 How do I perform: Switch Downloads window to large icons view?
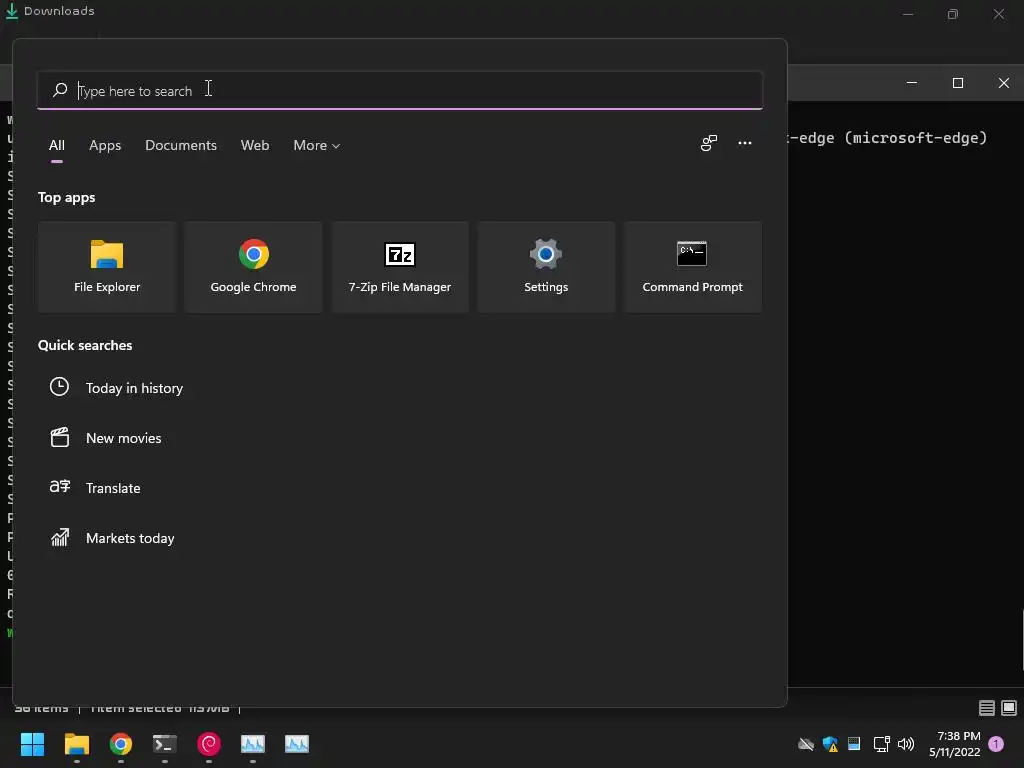click(x=1009, y=708)
